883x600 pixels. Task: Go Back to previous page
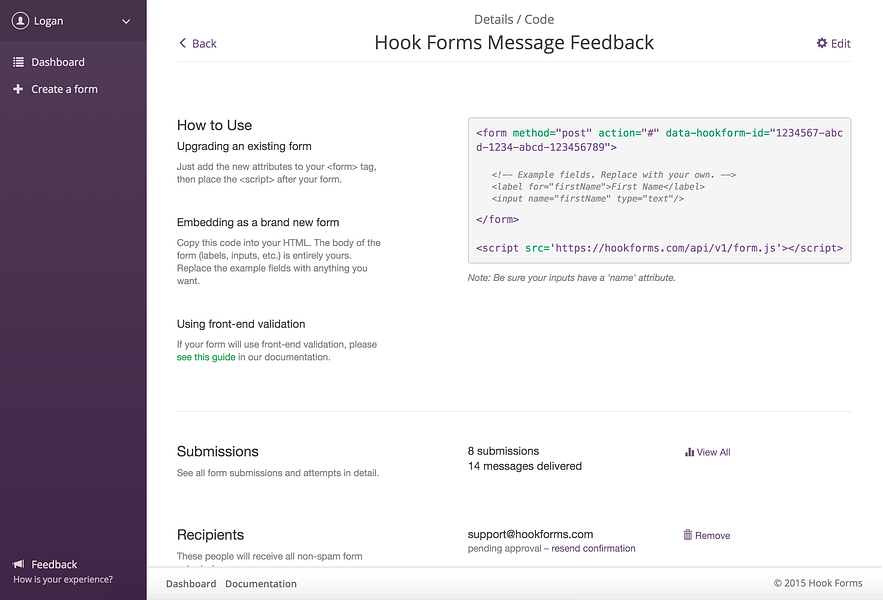204,43
